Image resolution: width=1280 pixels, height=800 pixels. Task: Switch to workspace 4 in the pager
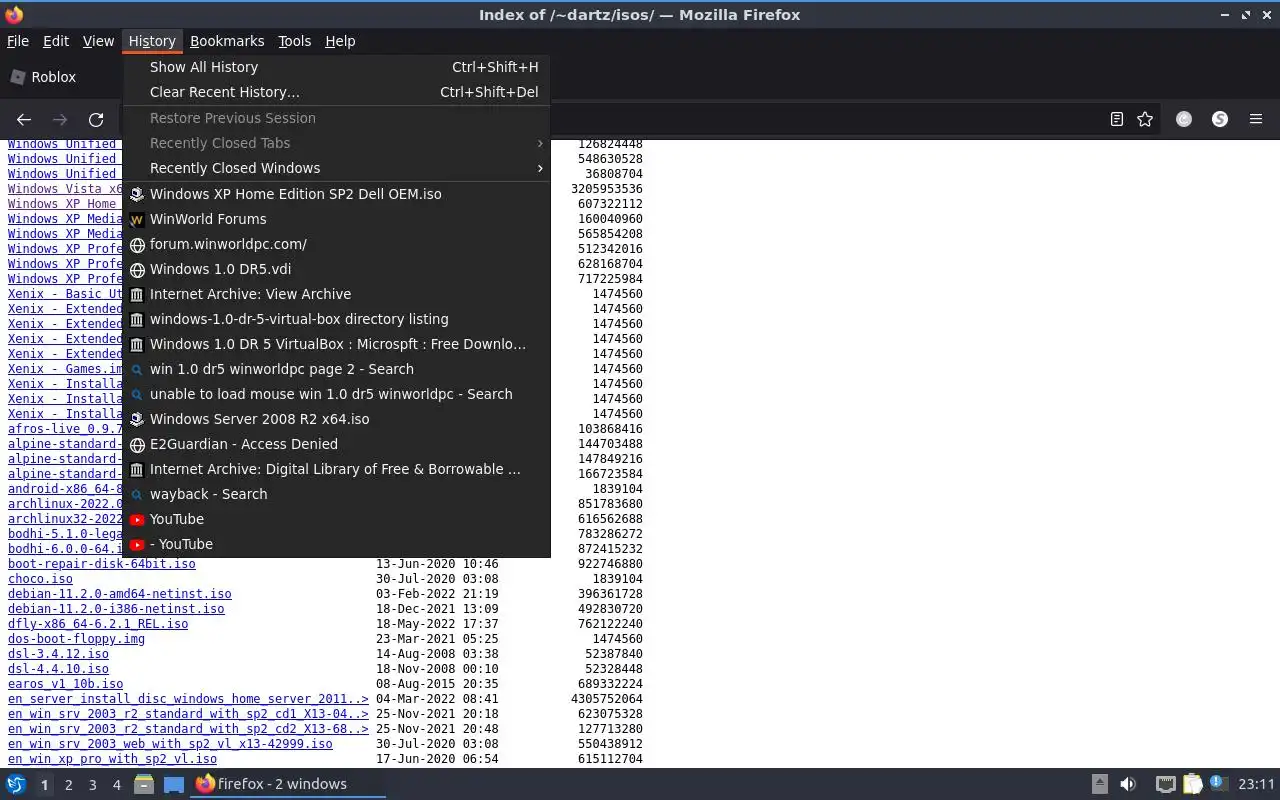[116, 785]
